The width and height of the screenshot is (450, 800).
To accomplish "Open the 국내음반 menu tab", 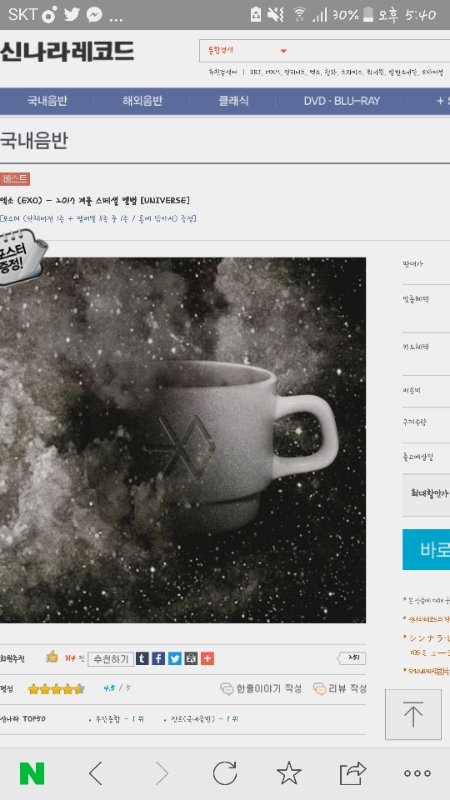I will 47,101.
